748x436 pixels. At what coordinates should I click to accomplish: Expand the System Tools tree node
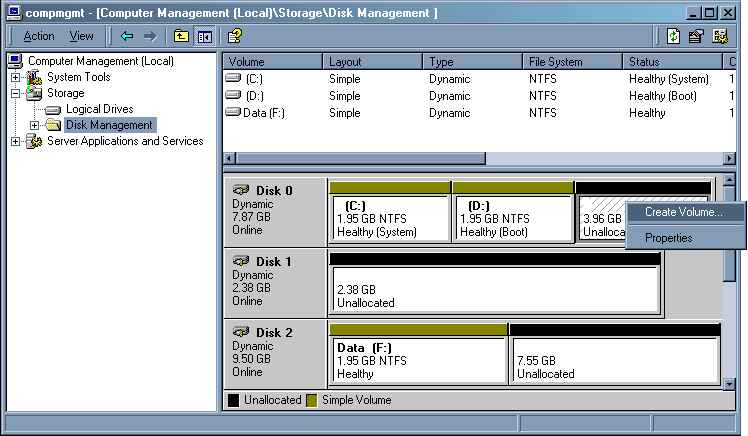pyautogui.click(x=15, y=77)
